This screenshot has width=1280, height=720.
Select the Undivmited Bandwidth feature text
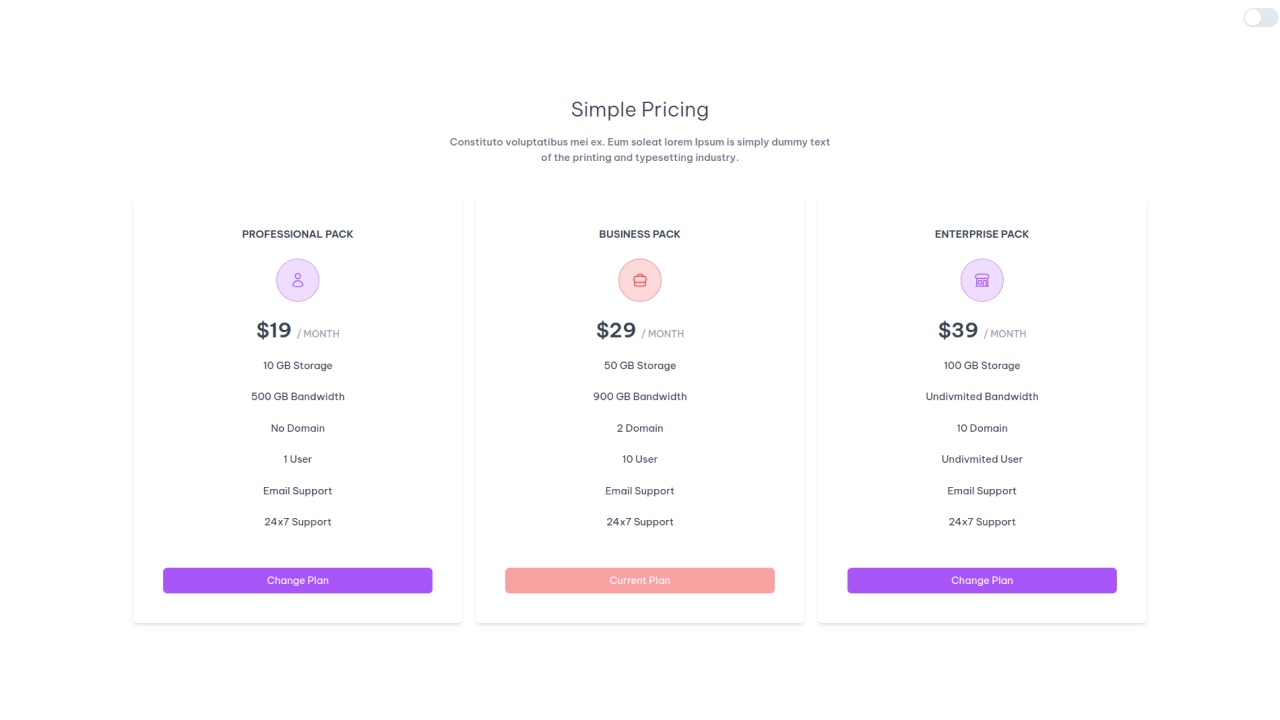[982, 396]
